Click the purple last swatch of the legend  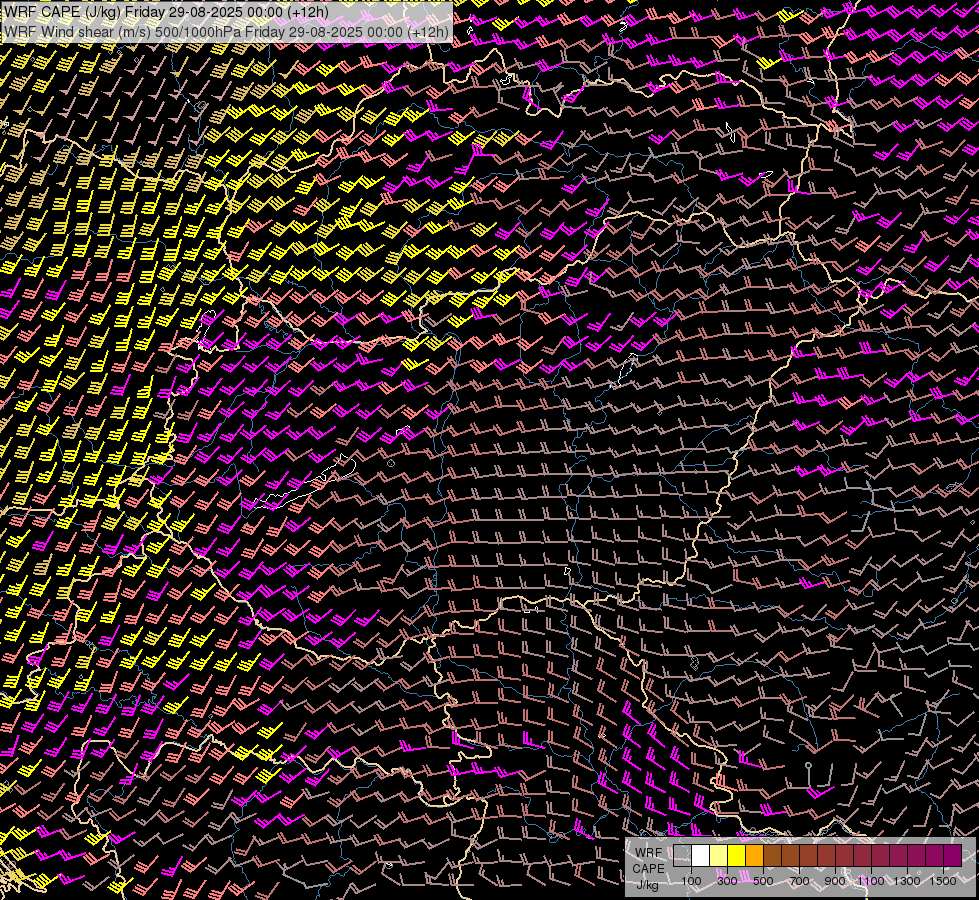point(953,856)
